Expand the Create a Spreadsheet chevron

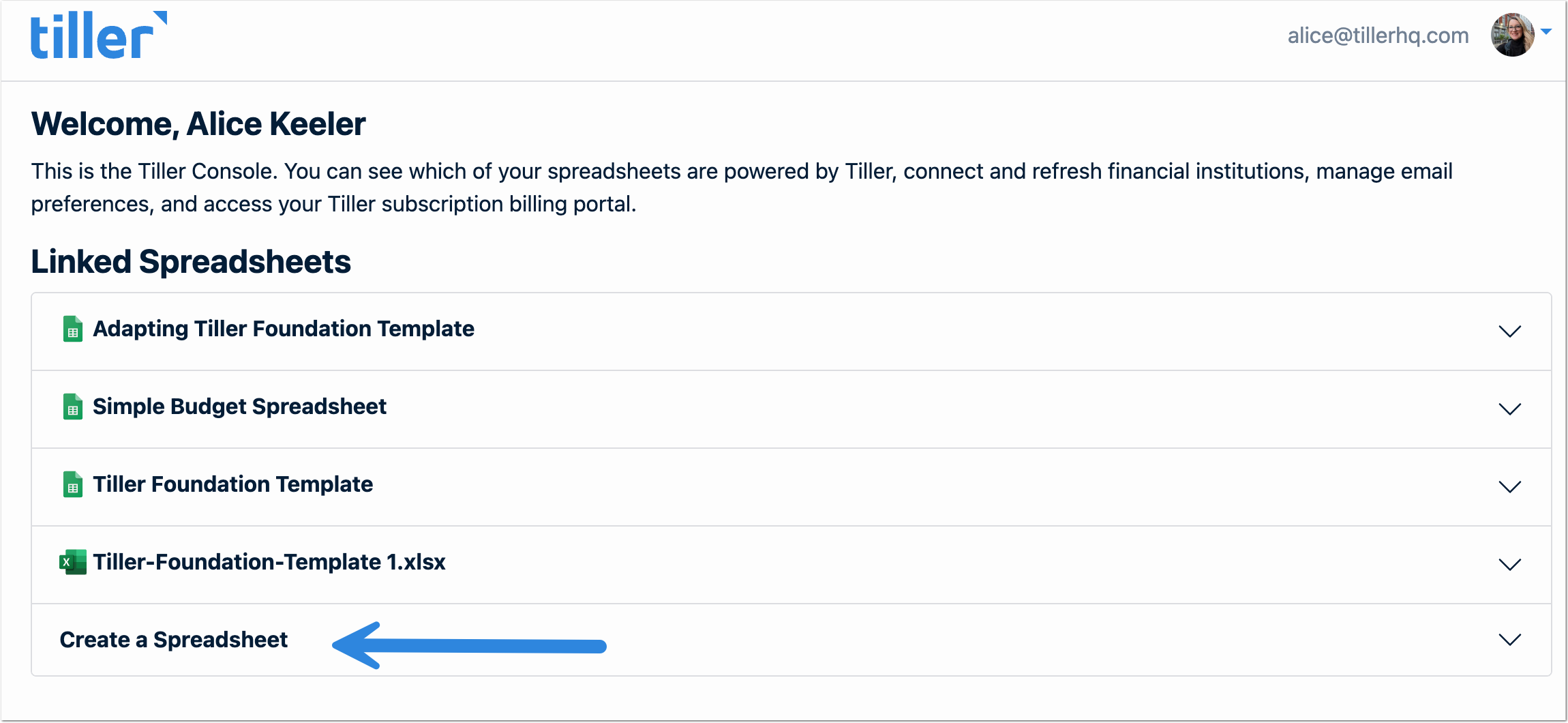pos(1509,640)
